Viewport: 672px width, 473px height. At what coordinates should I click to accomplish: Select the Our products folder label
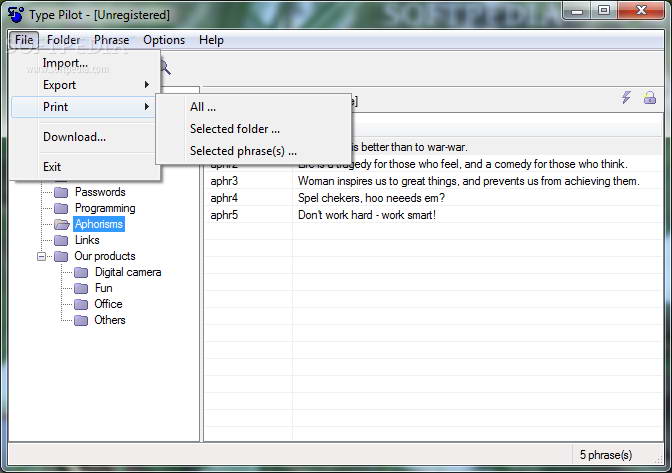(105, 256)
